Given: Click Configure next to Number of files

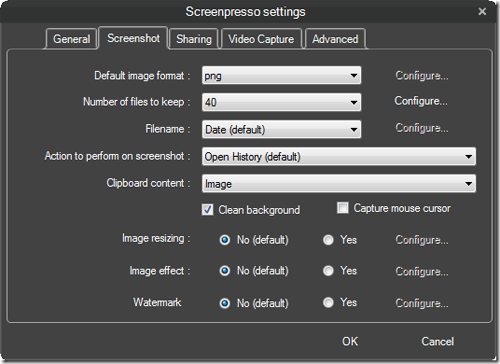Looking at the screenshot, I should click(421, 101).
